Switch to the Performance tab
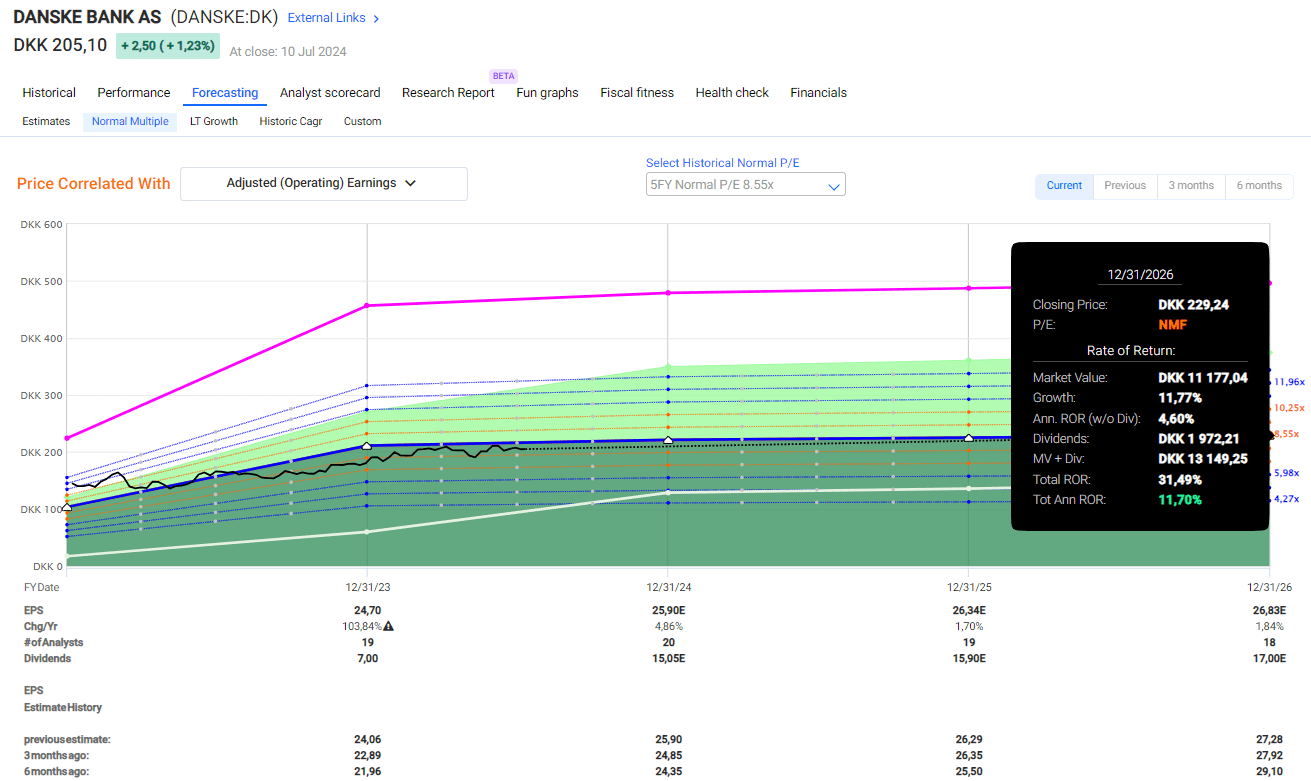The height and width of the screenshot is (781, 1311). coord(133,92)
